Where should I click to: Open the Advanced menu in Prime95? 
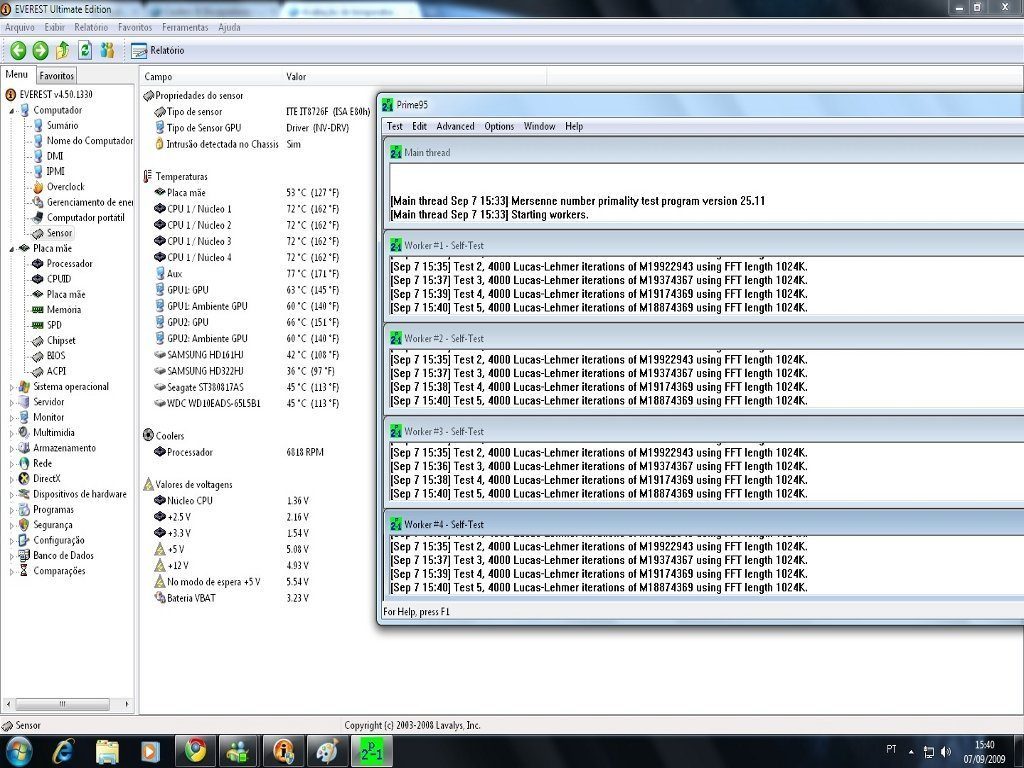(455, 127)
